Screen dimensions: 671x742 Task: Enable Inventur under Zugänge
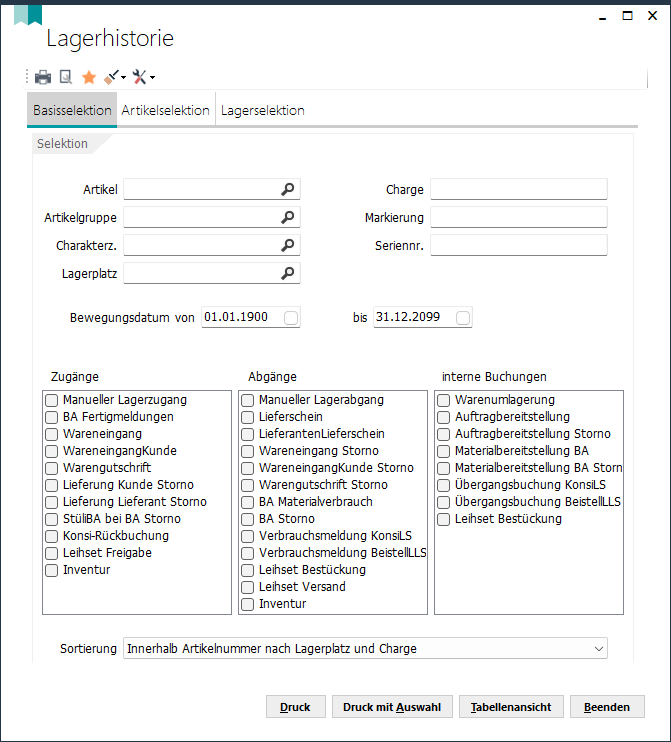pos(52,570)
